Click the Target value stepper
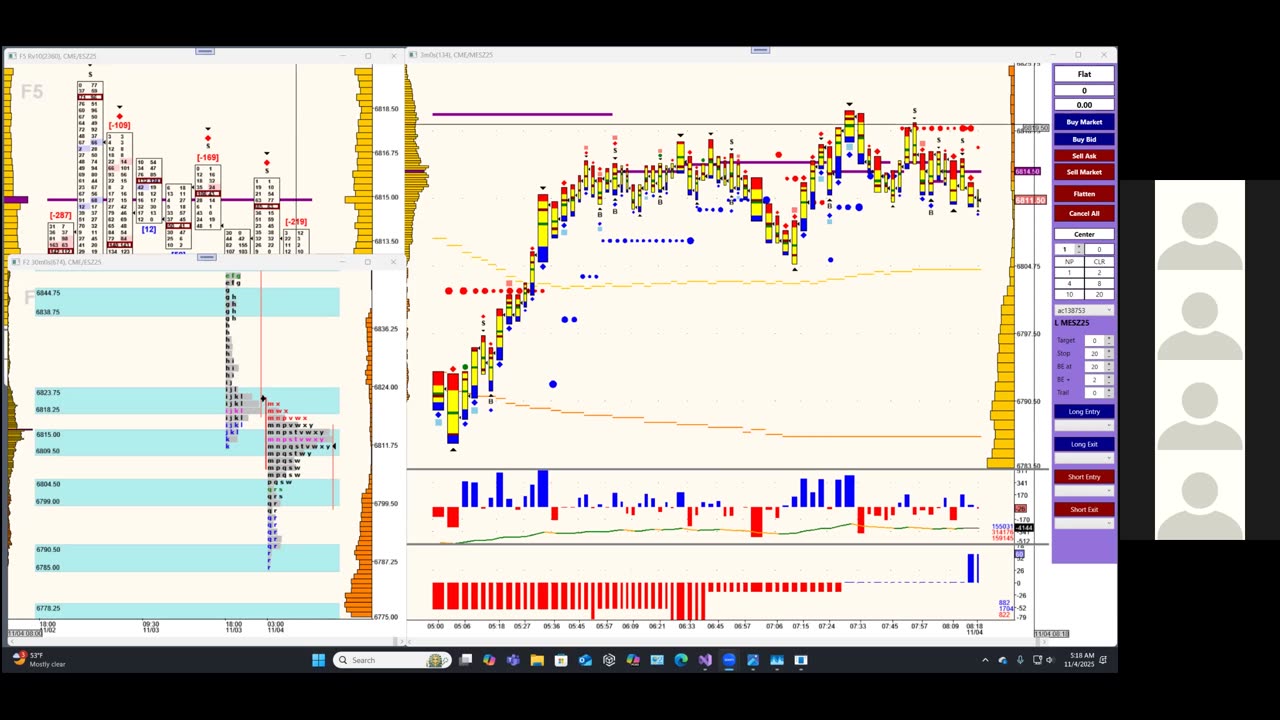 pos(1109,341)
